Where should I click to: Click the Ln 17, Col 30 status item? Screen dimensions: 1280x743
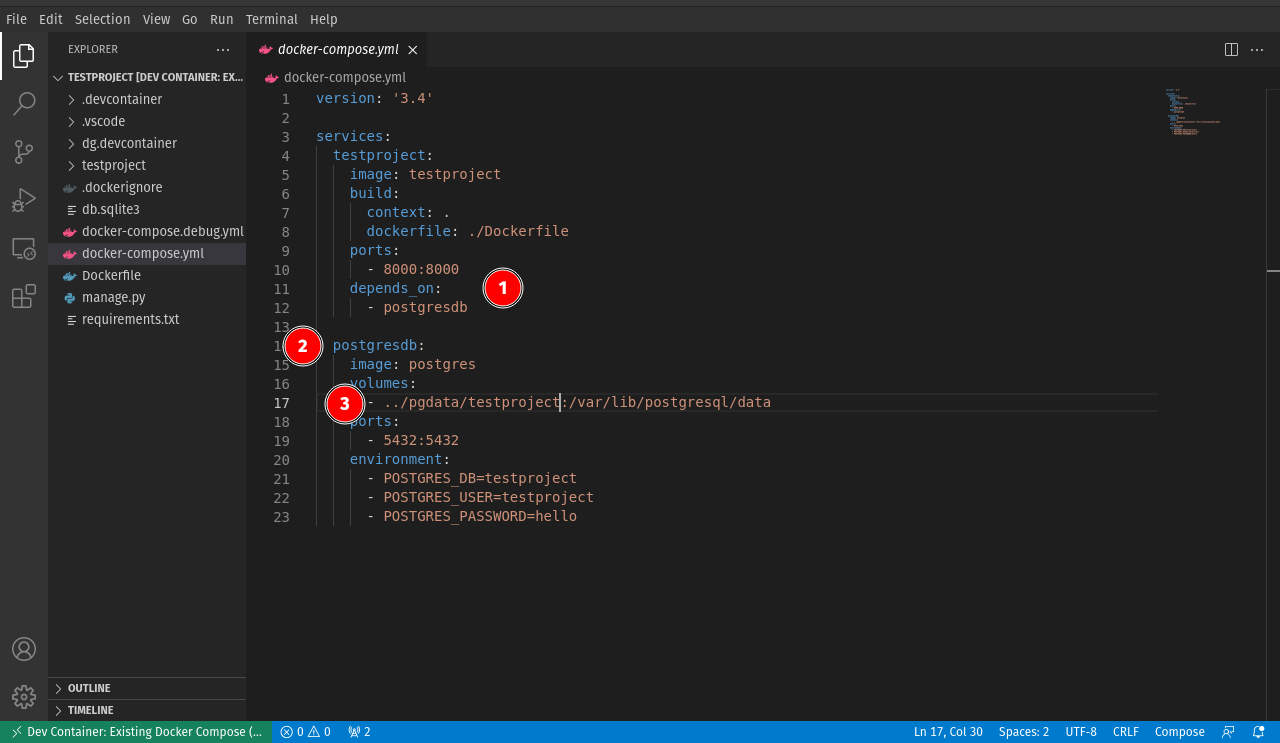pyautogui.click(x=948, y=732)
